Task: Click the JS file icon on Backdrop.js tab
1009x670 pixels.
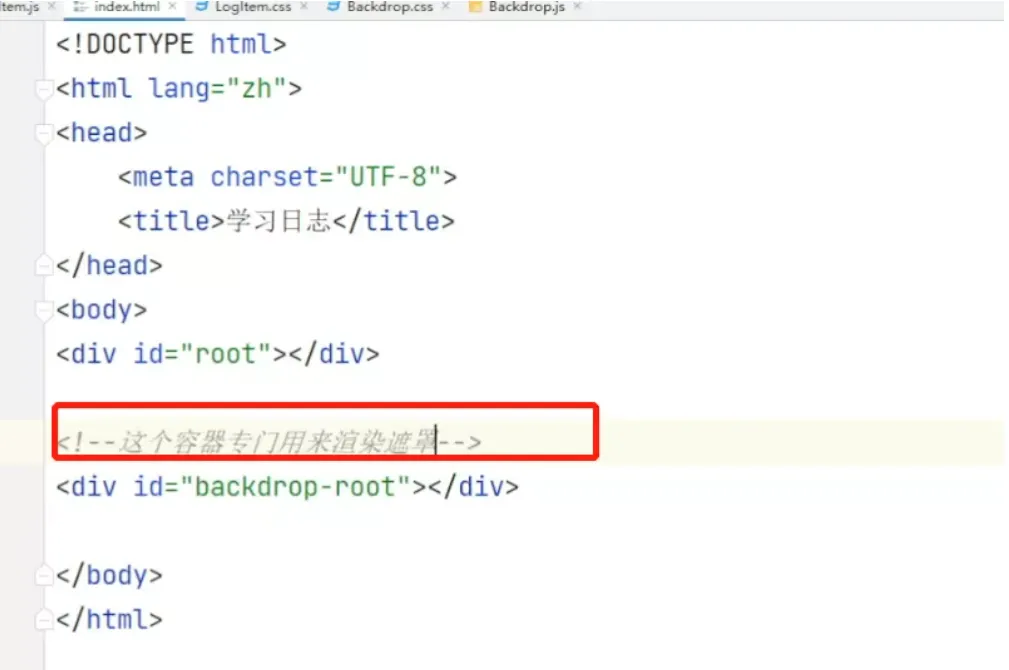Action: (x=475, y=7)
